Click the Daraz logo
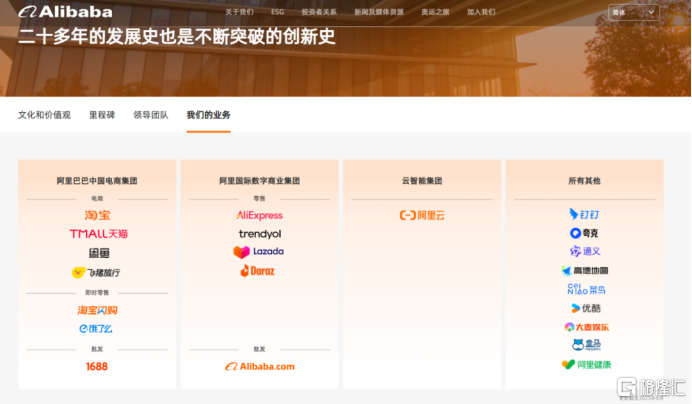Screen dimensions: 692x404 coord(257,271)
